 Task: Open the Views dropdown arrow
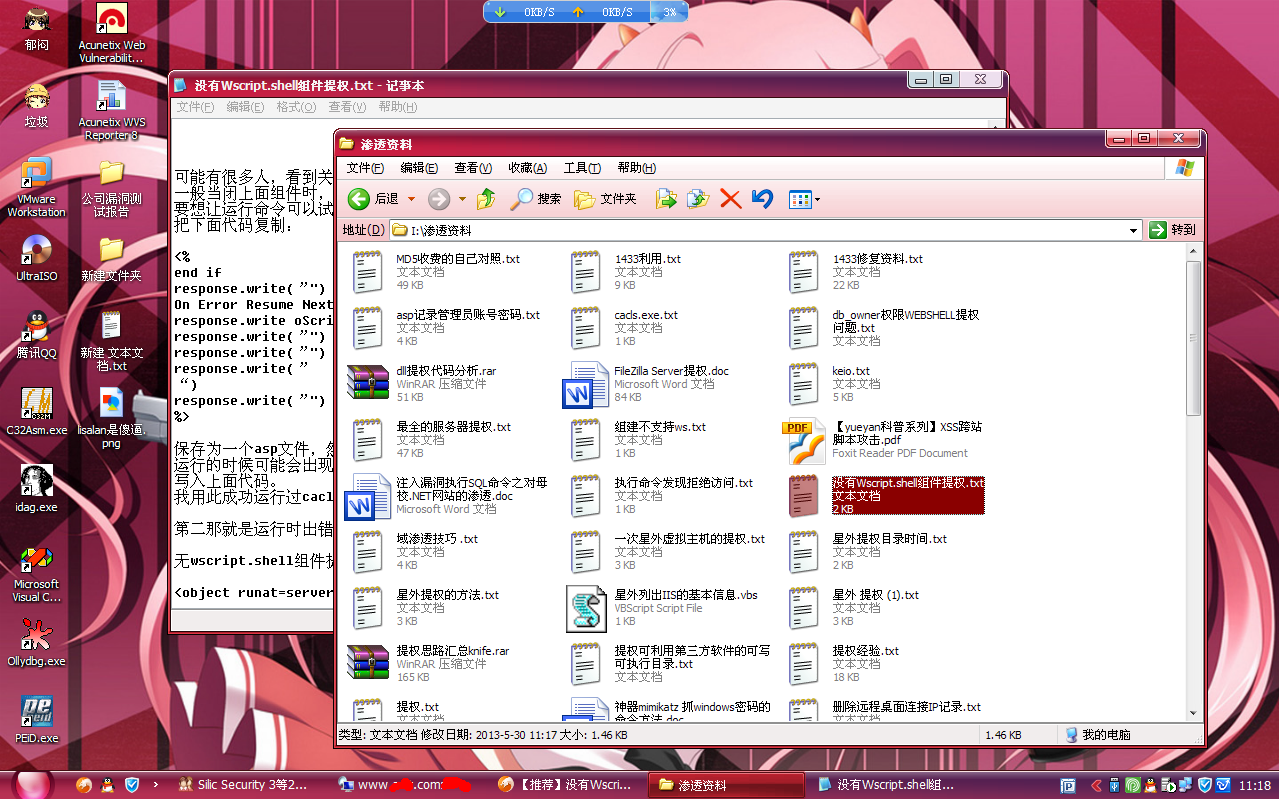[817, 199]
